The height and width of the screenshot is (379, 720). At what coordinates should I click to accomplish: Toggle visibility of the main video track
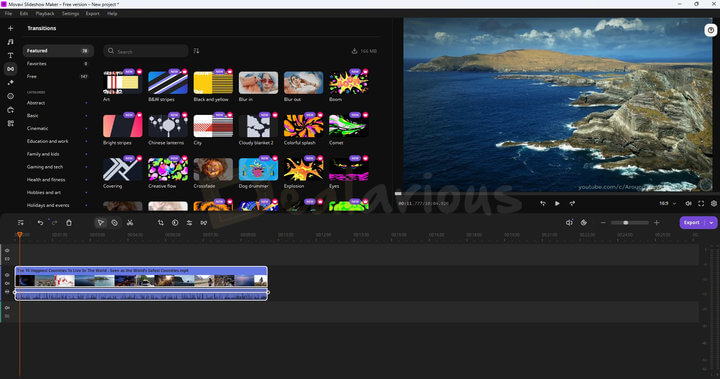(7, 275)
